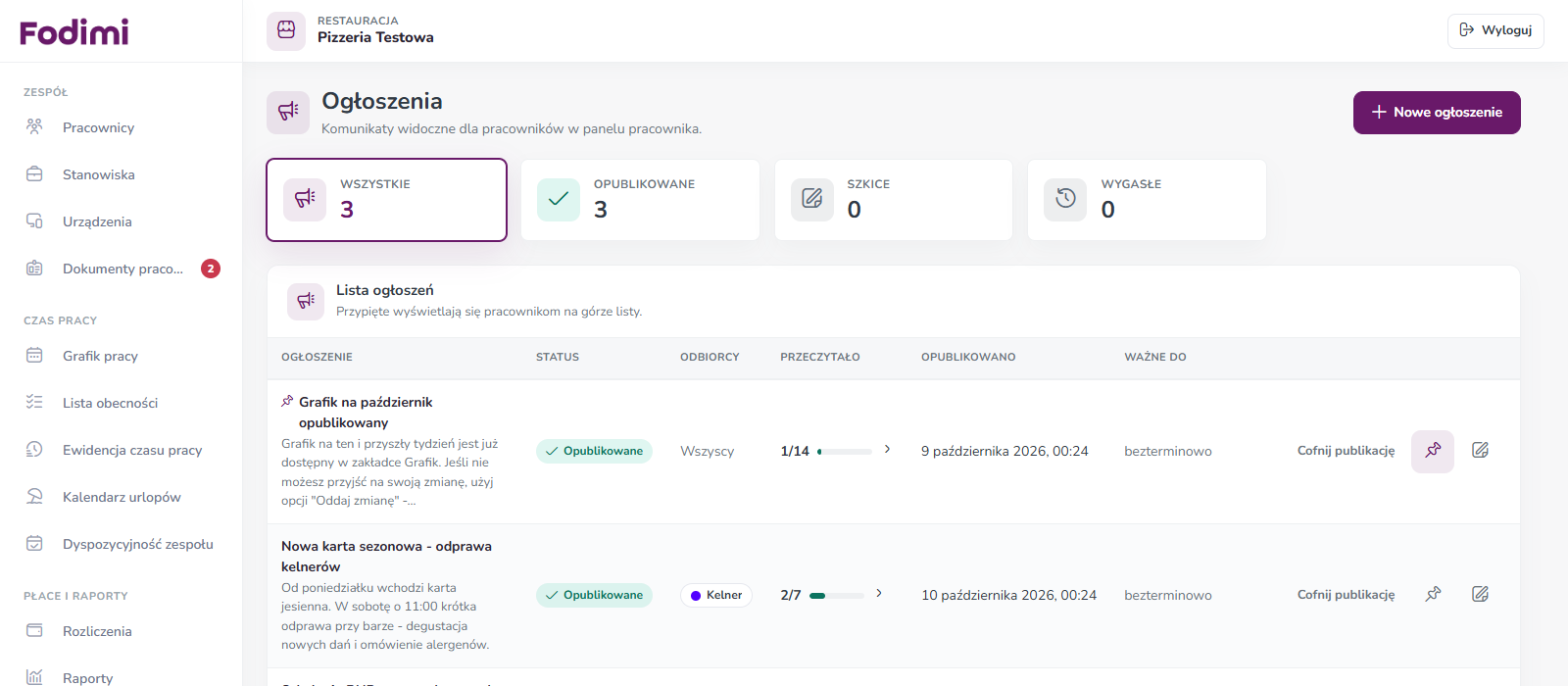The image size is (1568, 686).
Task: Unpin the Grafik na październik announcement
Action: (x=1433, y=451)
